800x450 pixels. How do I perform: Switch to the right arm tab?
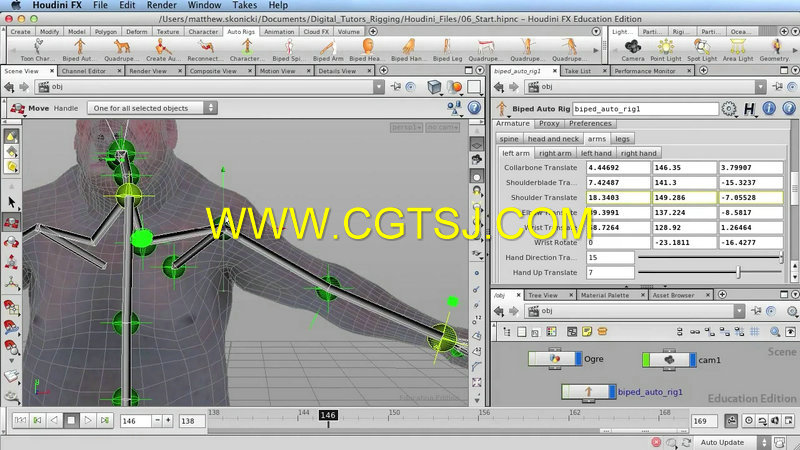(555, 153)
